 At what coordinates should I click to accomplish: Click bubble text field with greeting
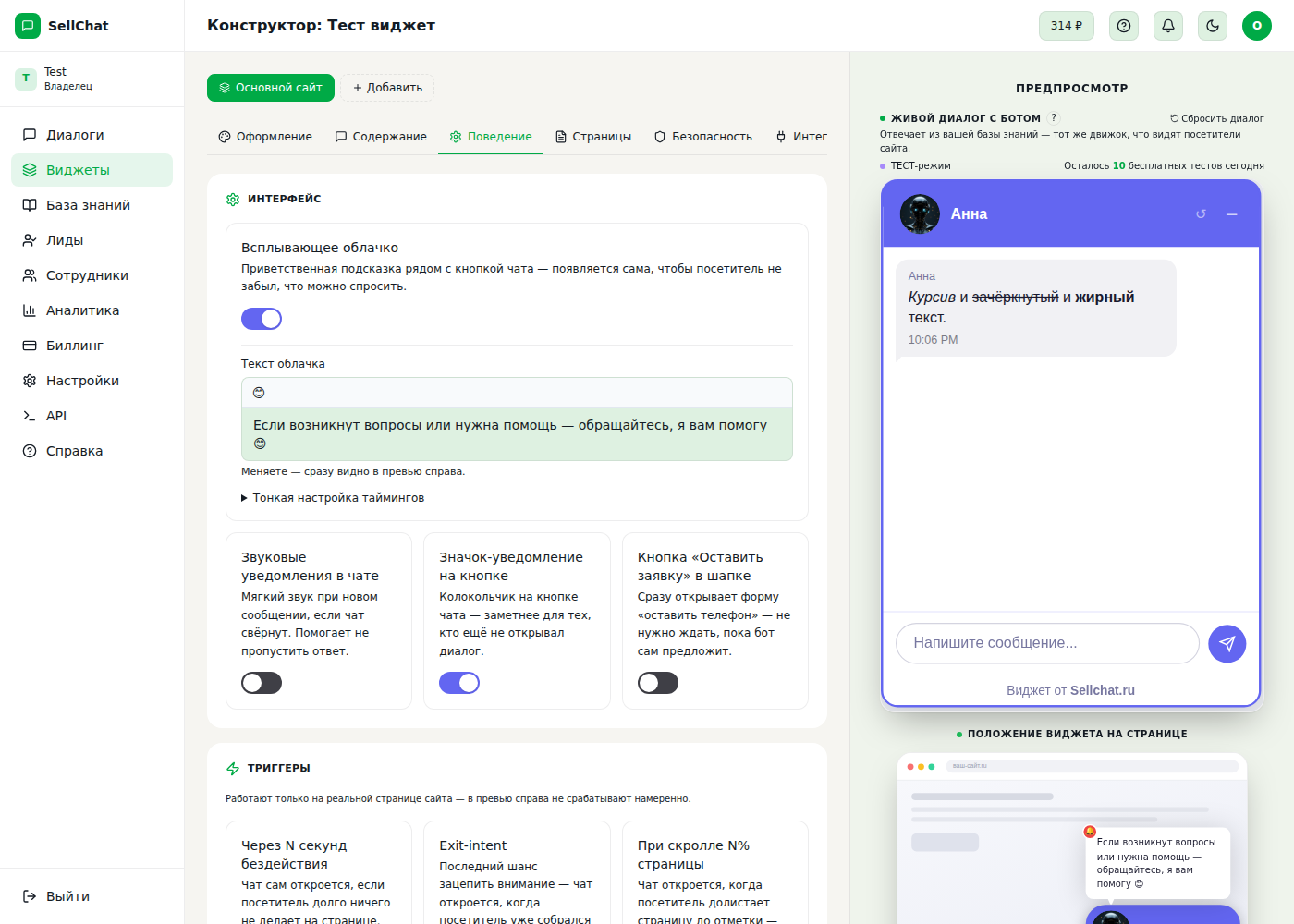[x=517, y=434]
